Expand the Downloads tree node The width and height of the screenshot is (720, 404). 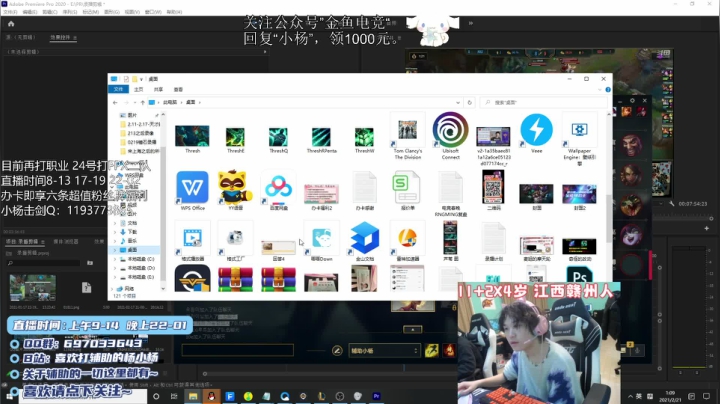tap(115, 232)
